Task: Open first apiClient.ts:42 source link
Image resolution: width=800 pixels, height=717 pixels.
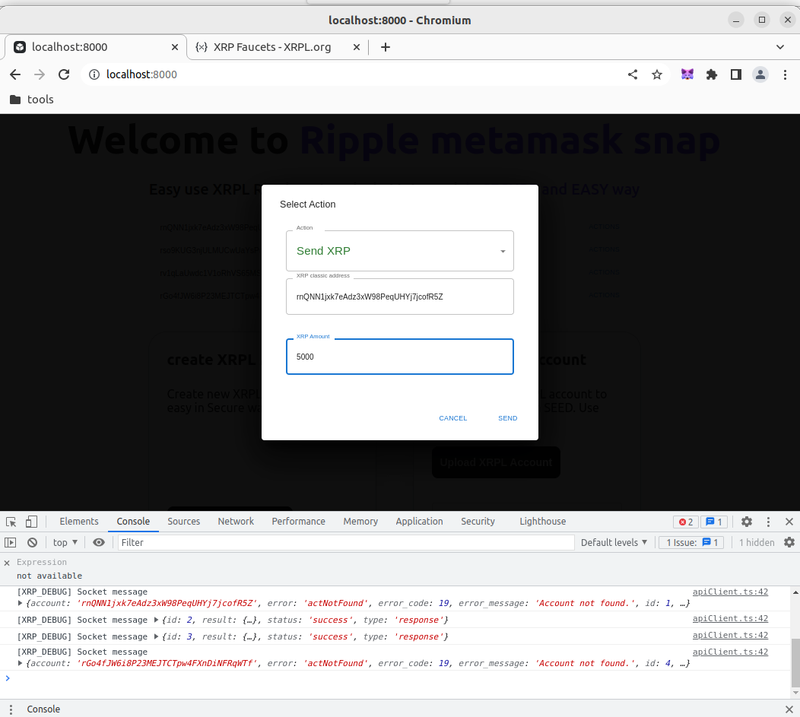Action: [730, 592]
